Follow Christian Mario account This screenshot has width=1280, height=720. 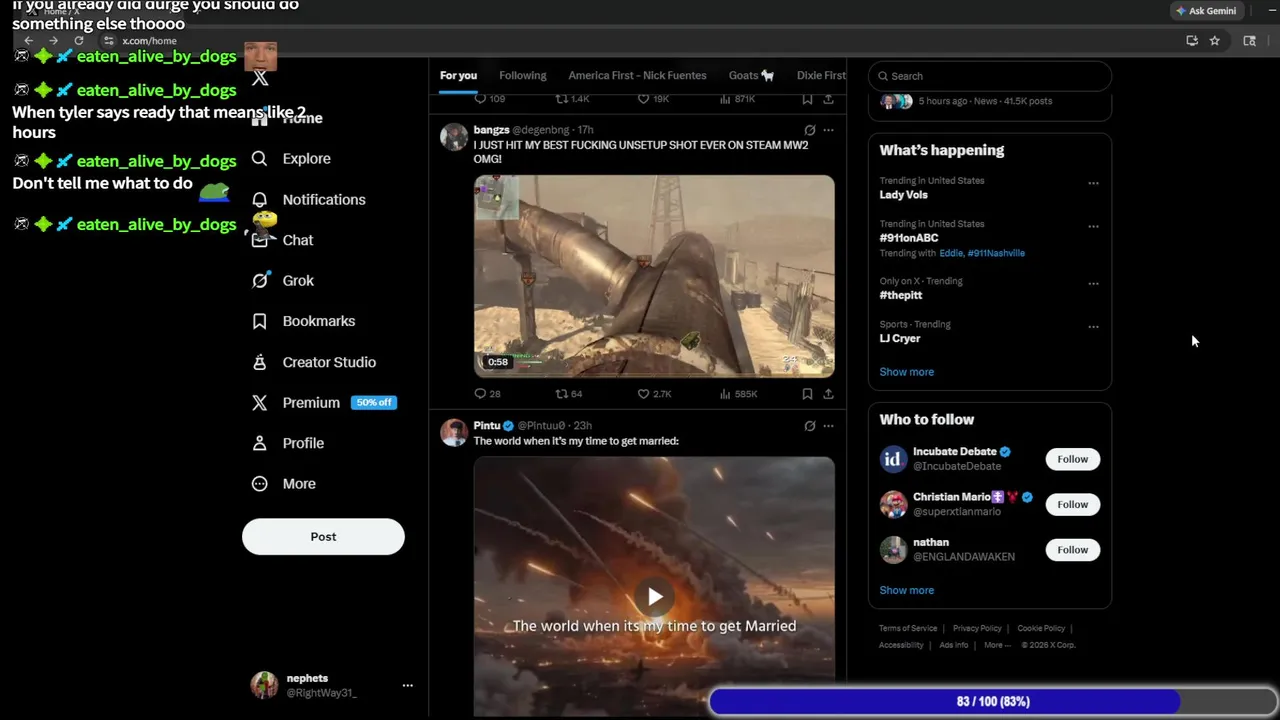point(1072,504)
